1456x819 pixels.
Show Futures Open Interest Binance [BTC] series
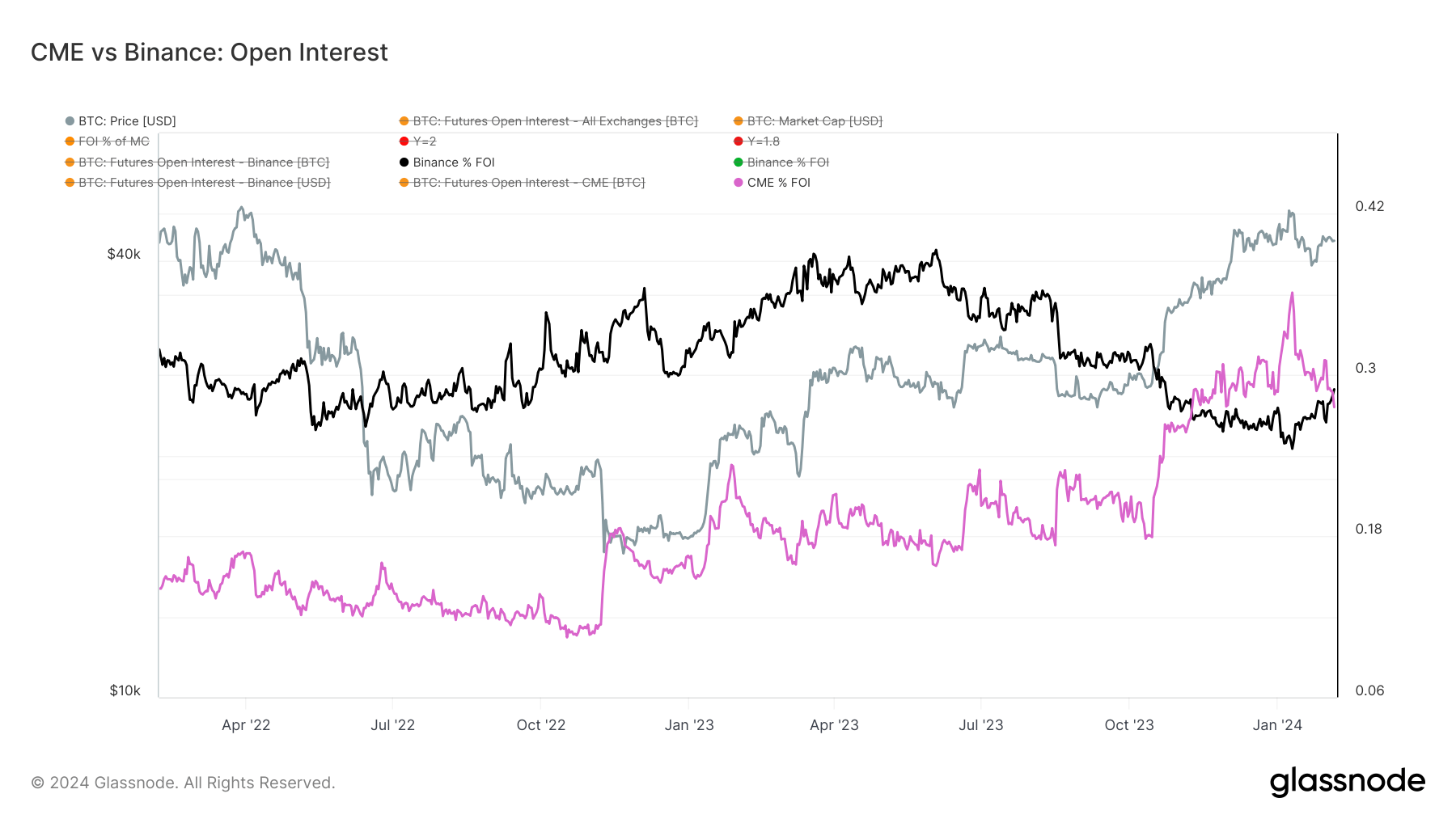[204, 163]
